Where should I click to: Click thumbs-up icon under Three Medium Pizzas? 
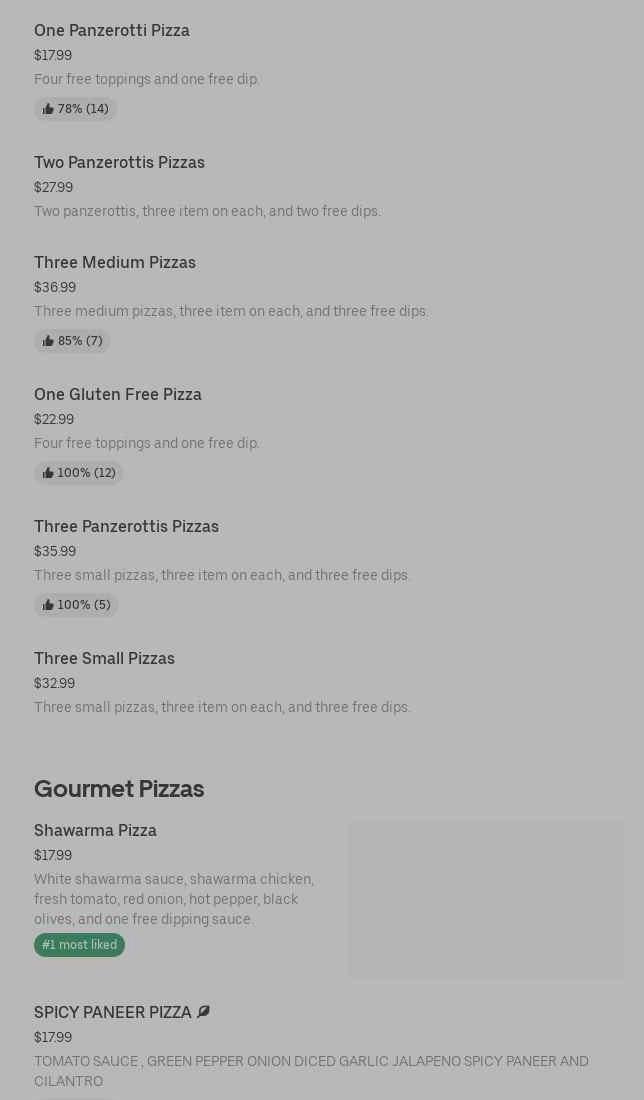point(48,341)
